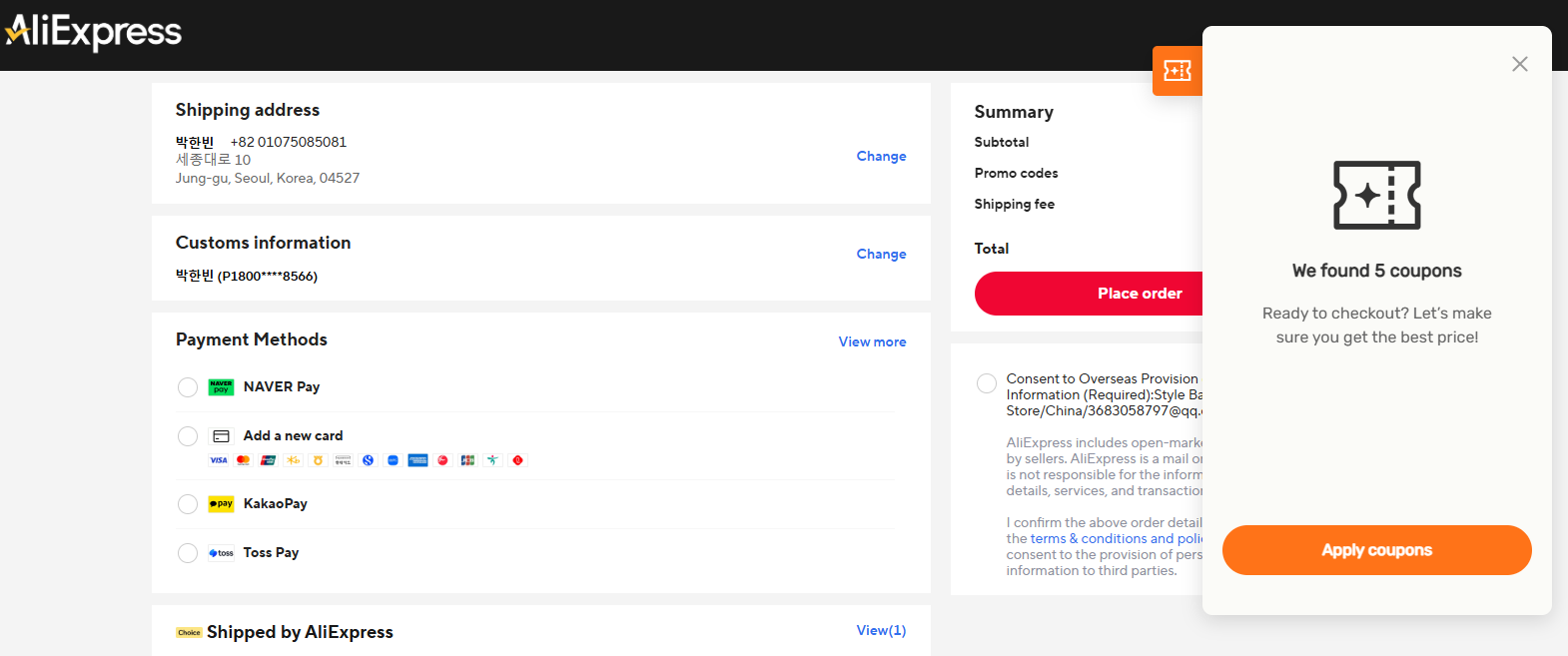The width and height of the screenshot is (1568, 656).
Task: Click the 'Shipping address' heading
Action: (248, 110)
